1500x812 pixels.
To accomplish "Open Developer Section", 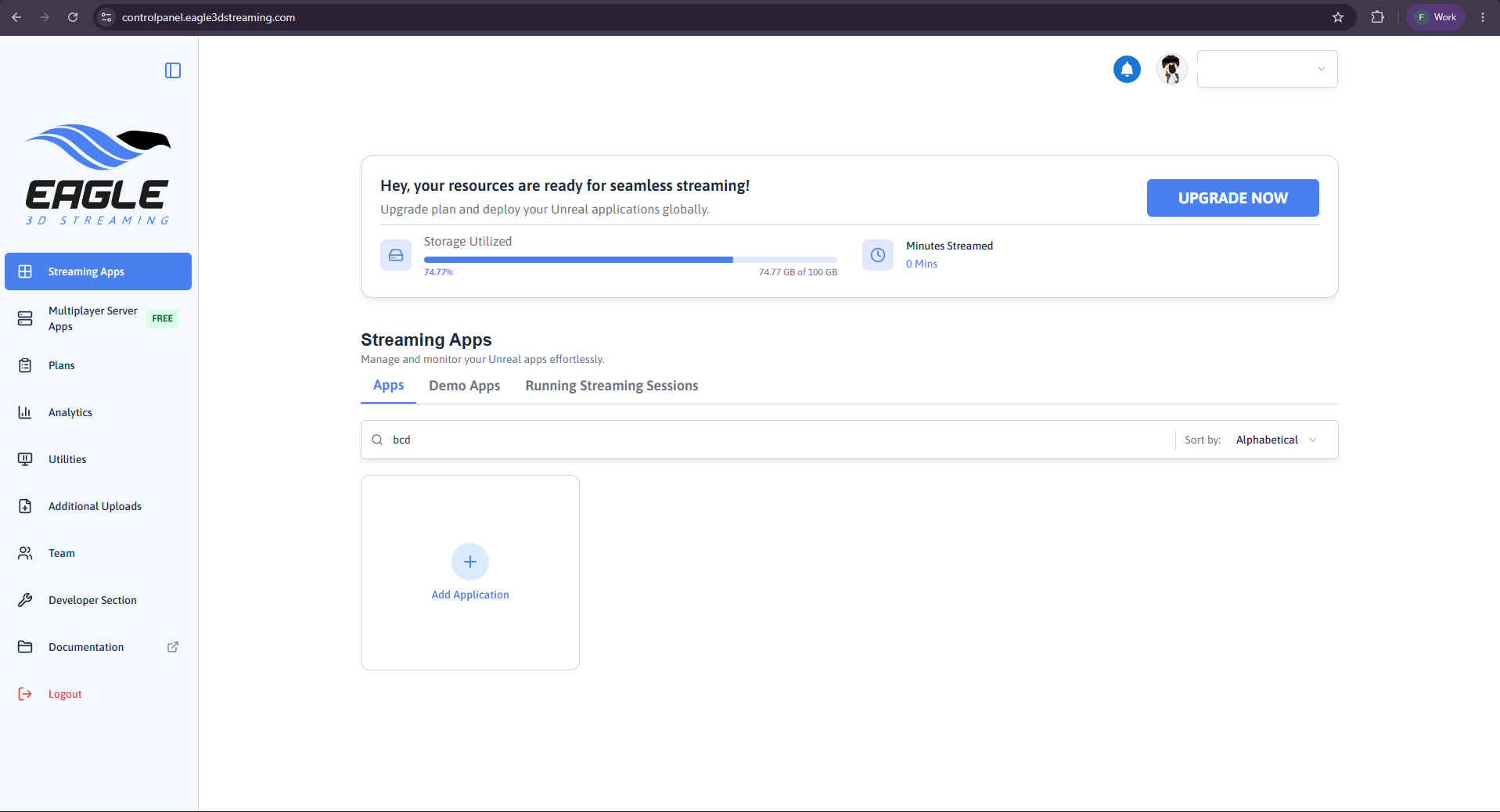I will pos(98,600).
